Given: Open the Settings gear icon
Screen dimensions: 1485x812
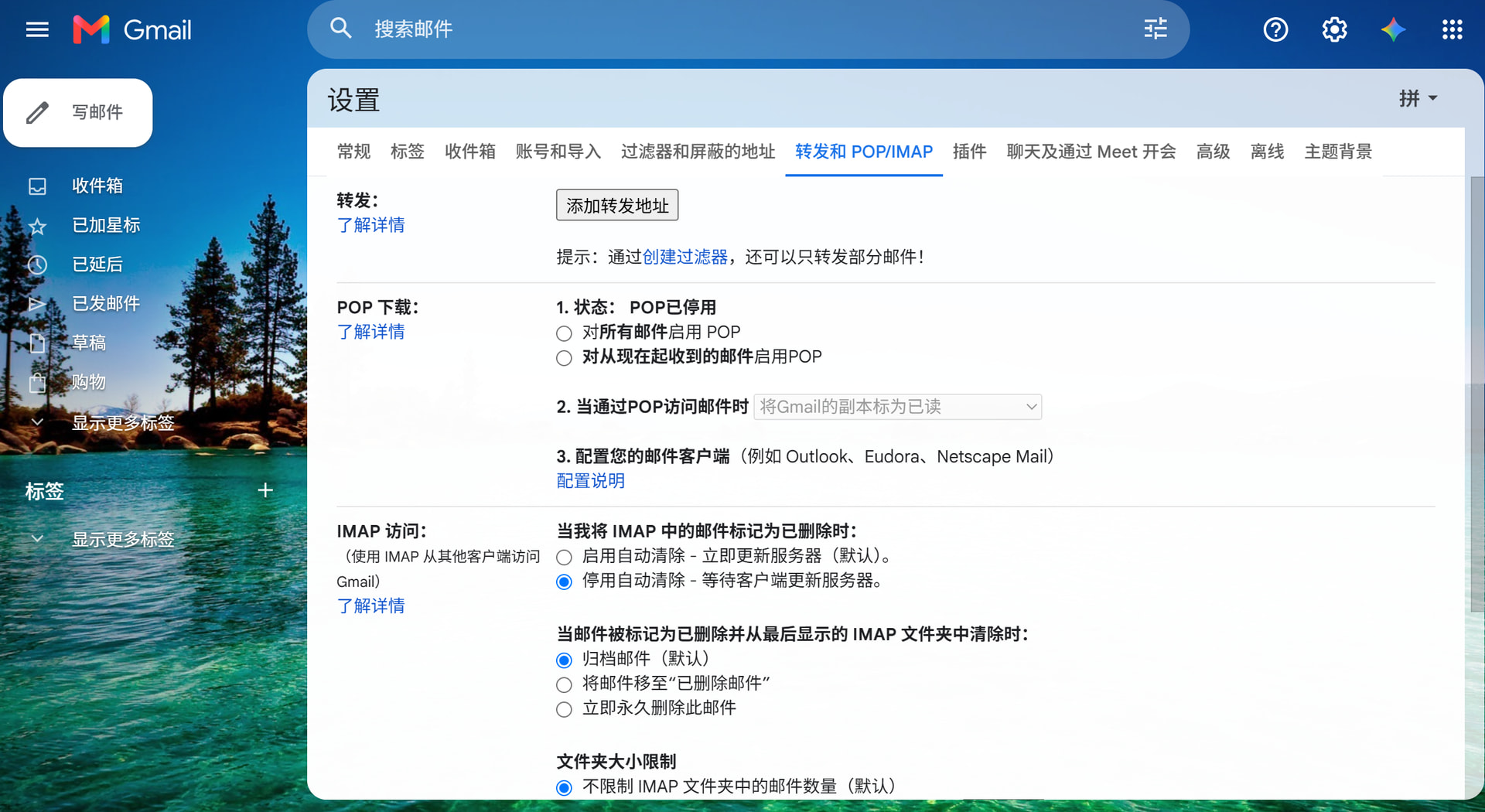Looking at the screenshot, I should [1334, 29].
